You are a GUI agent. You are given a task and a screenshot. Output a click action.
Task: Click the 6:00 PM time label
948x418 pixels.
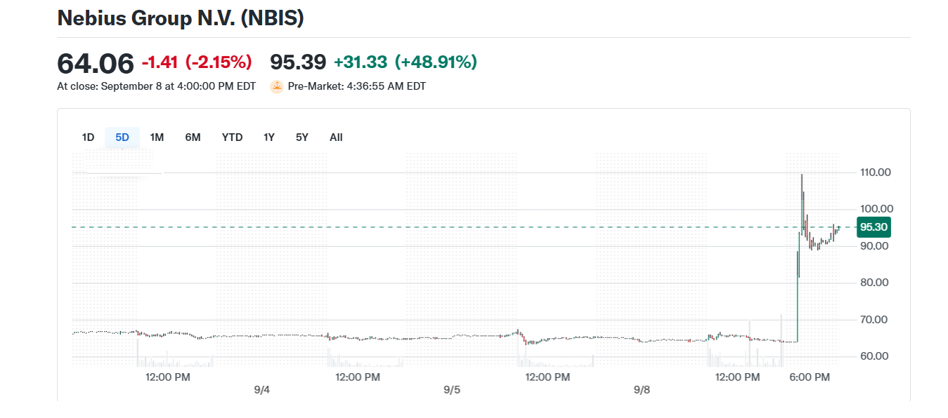tap(809, 377)
